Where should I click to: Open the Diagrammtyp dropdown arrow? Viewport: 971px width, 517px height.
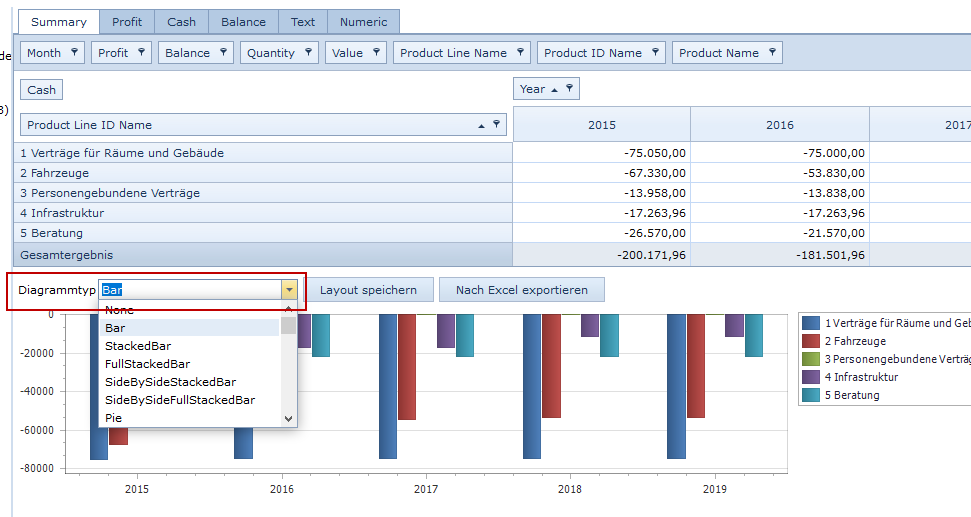(x=289, y=290)
